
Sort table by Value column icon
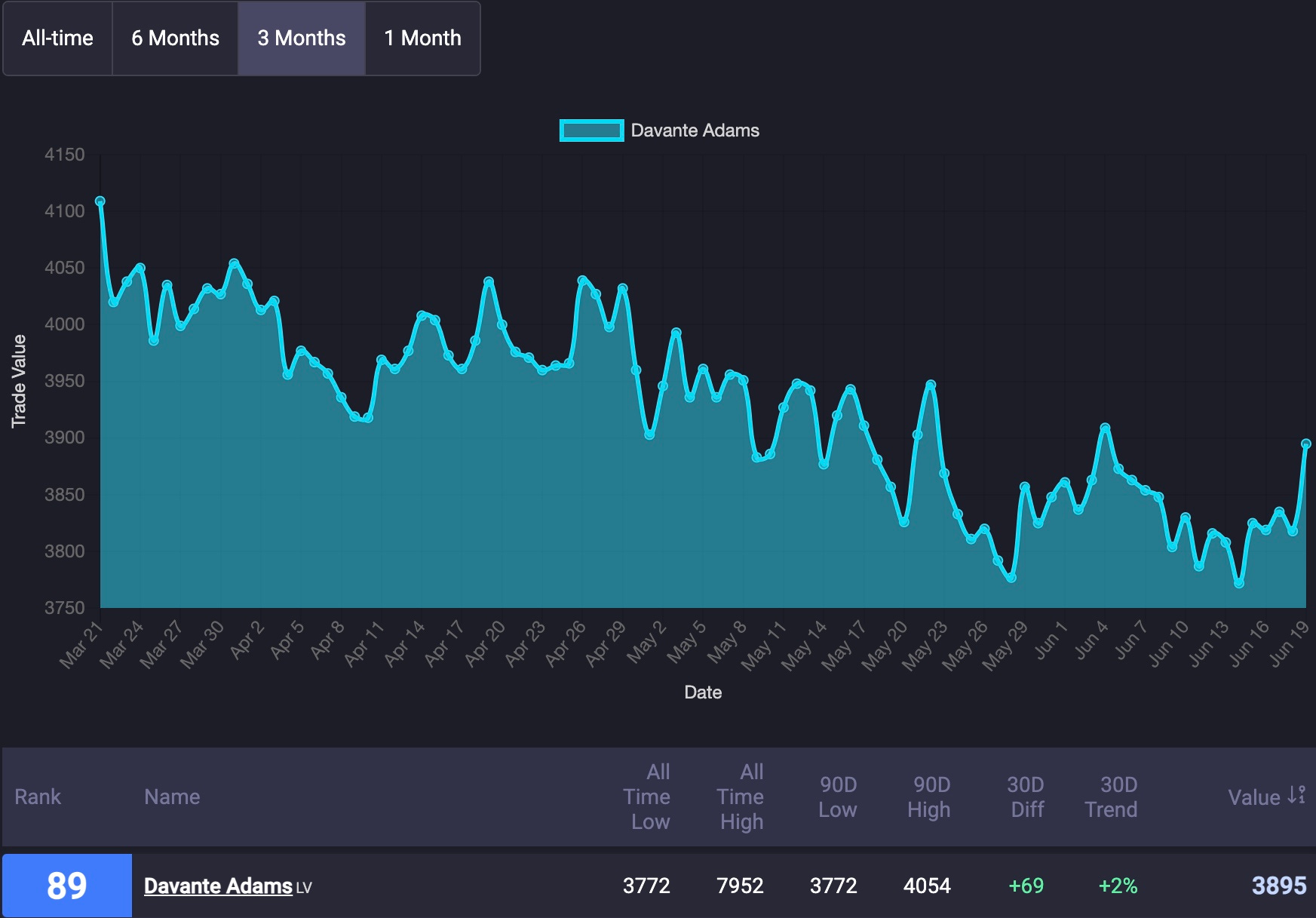[x=1296, y=795]
